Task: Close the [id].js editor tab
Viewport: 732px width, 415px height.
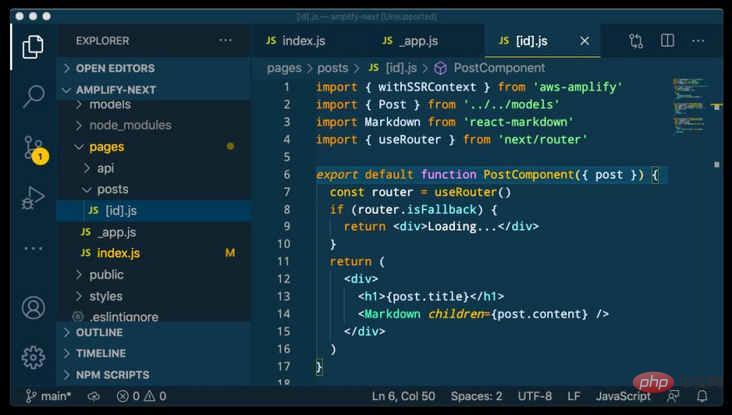Action: point(584,41)
